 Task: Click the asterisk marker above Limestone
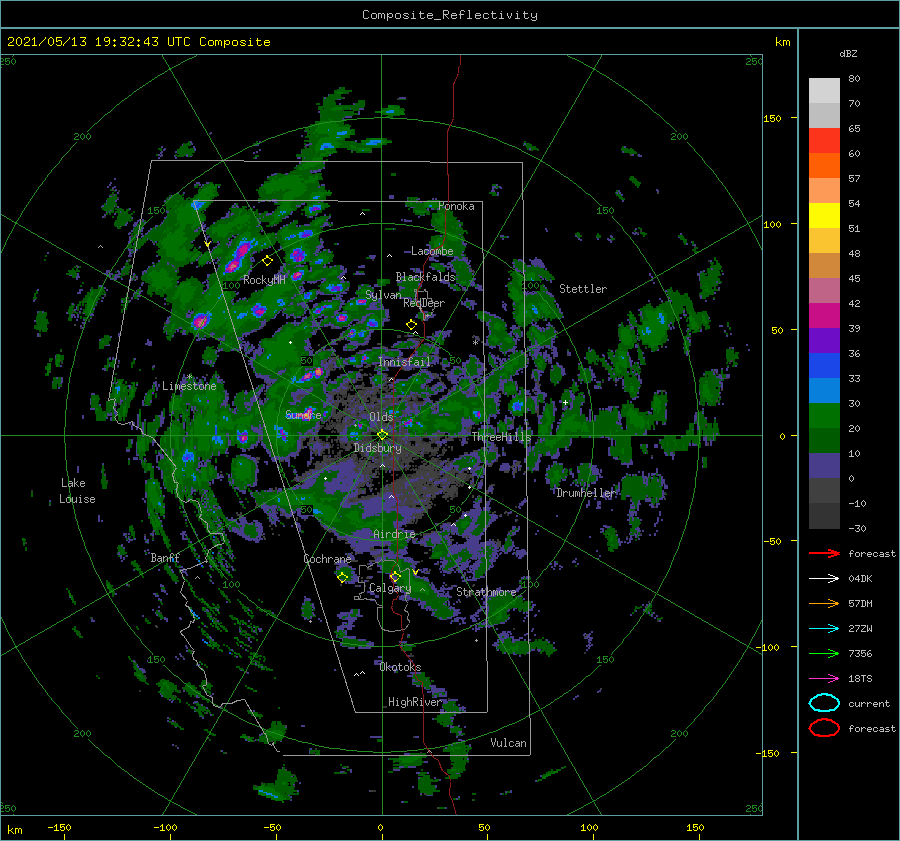click(189, 377)
